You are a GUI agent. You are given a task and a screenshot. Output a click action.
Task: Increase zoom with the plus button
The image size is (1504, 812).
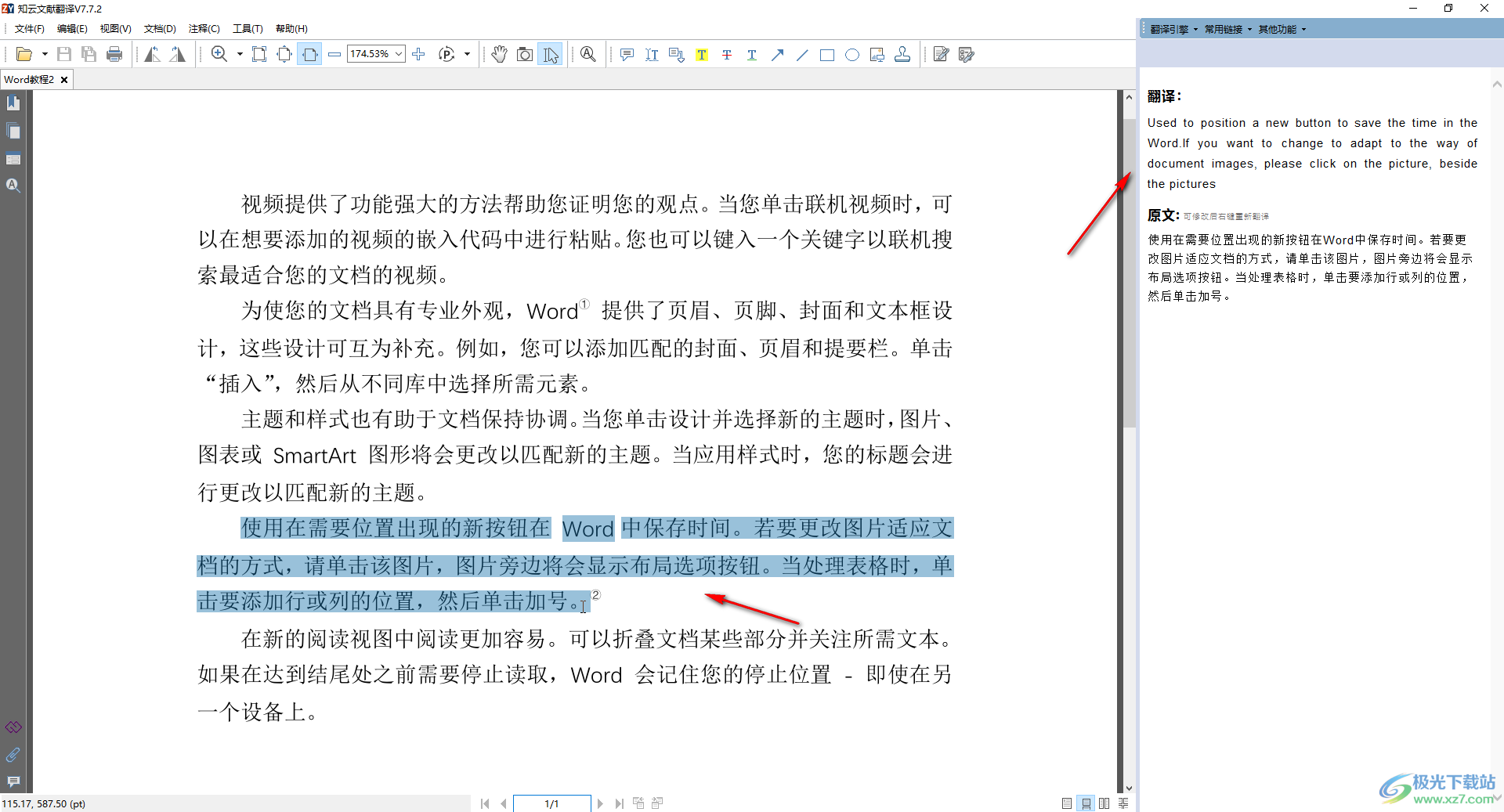419,54
